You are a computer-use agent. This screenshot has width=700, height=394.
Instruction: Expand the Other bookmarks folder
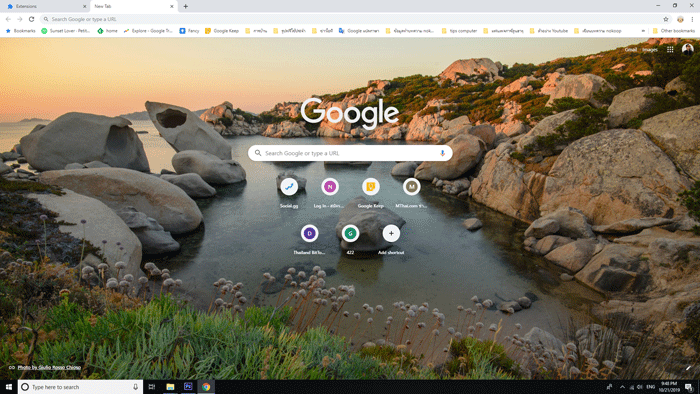[674, 31]
